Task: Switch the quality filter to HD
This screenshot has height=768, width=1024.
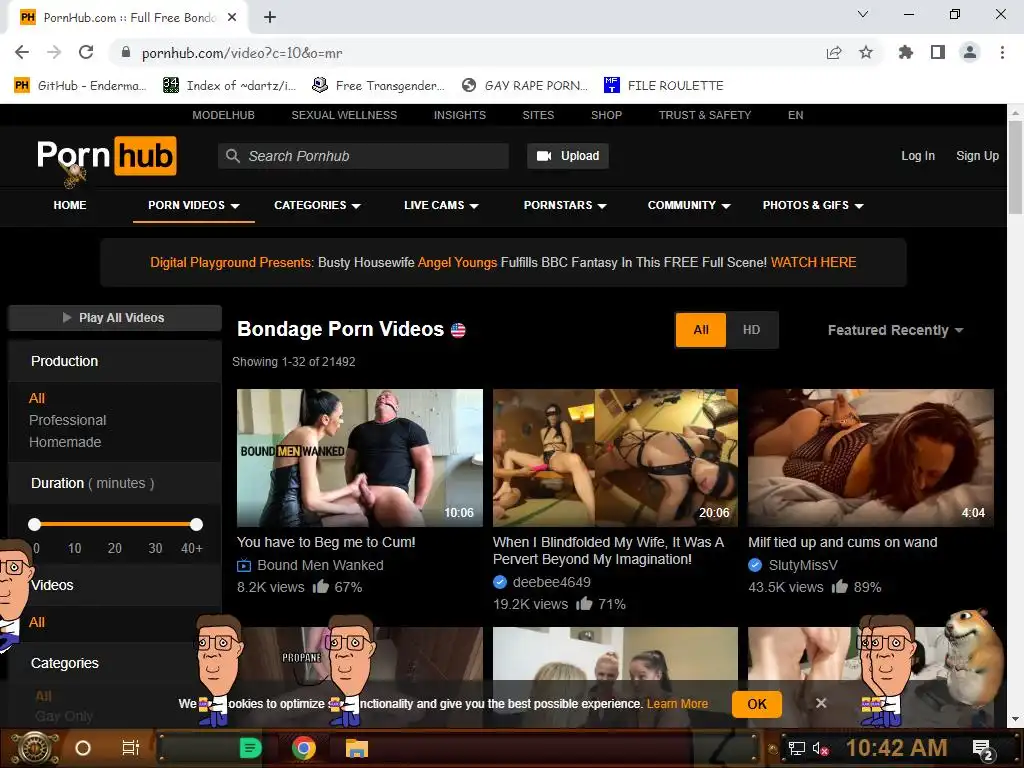Action: click(x=752, y=330)
